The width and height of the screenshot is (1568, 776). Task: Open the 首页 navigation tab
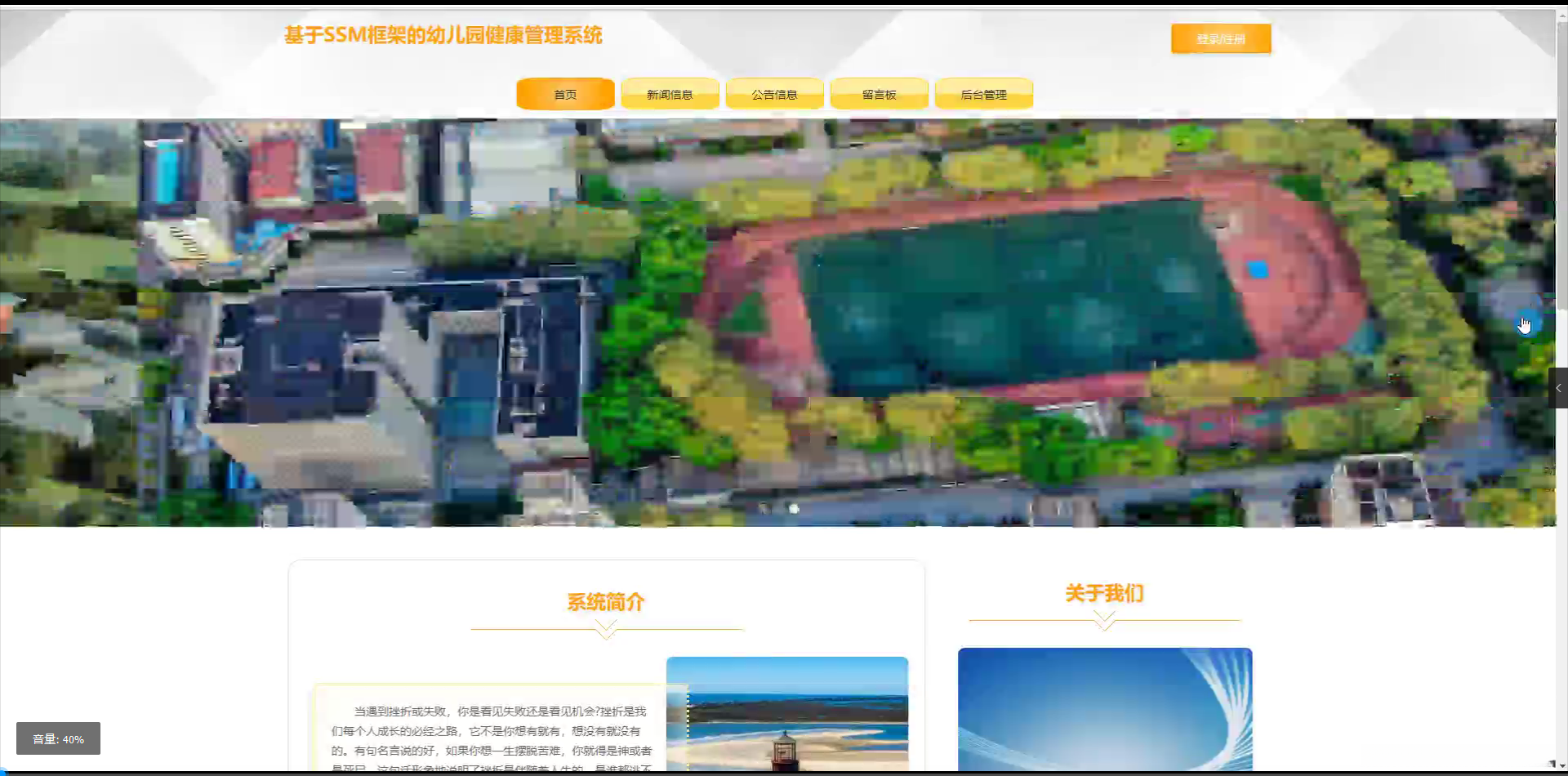point(565,94)
